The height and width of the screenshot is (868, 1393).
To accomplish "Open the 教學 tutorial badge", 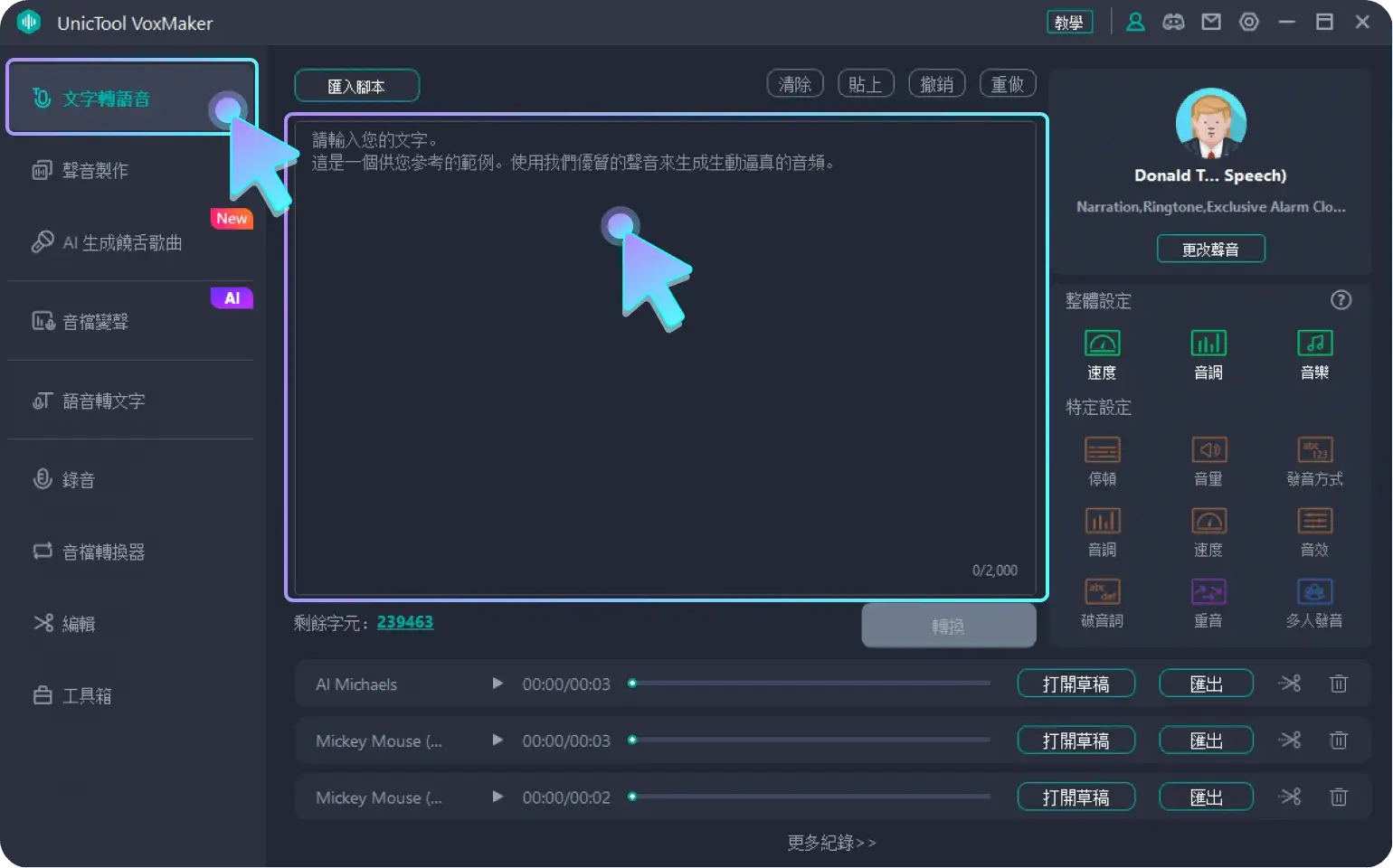I will tap(1069, 23).
